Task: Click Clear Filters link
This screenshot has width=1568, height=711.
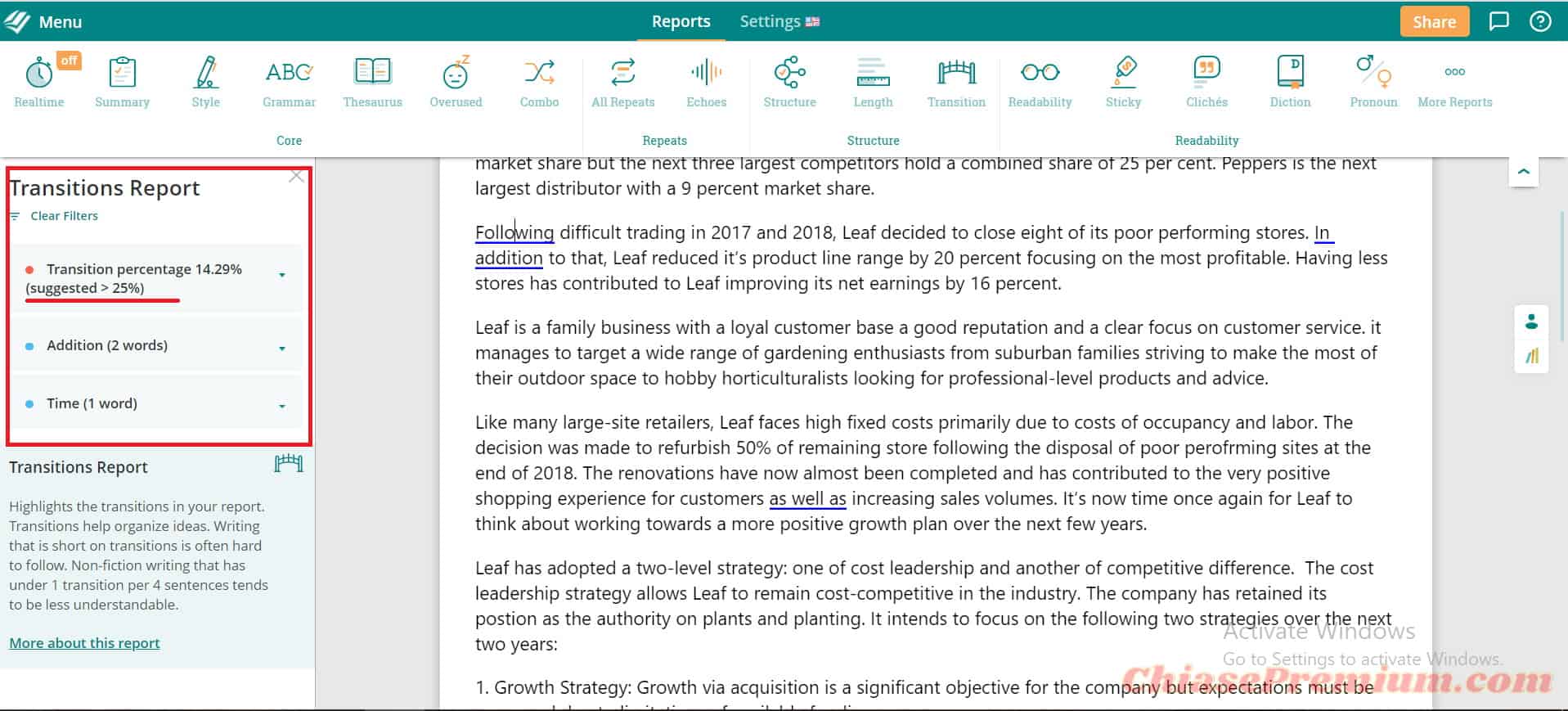Action: (55, 216)
